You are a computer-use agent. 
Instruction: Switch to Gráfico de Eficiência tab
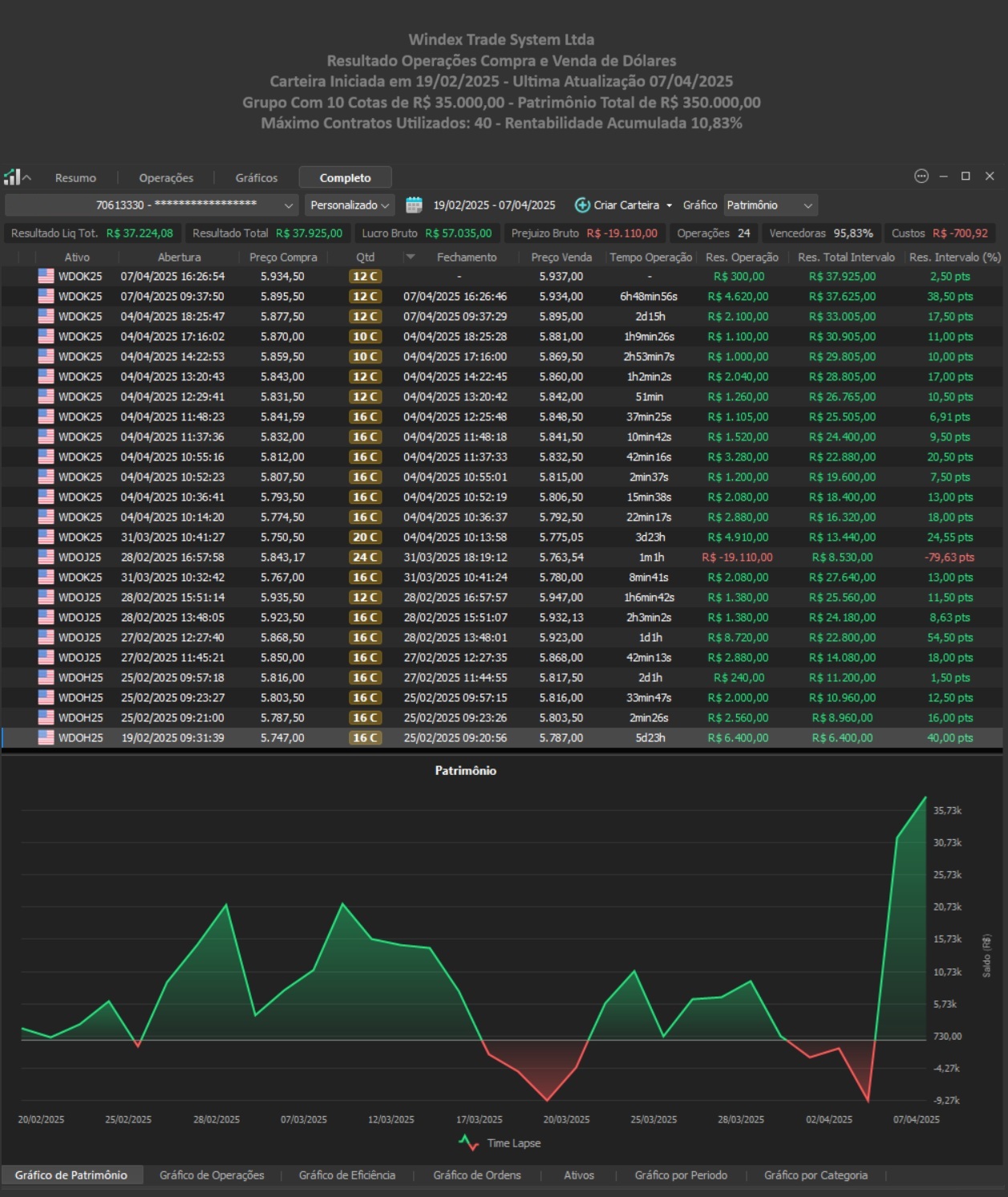(x=346, y=1175)
